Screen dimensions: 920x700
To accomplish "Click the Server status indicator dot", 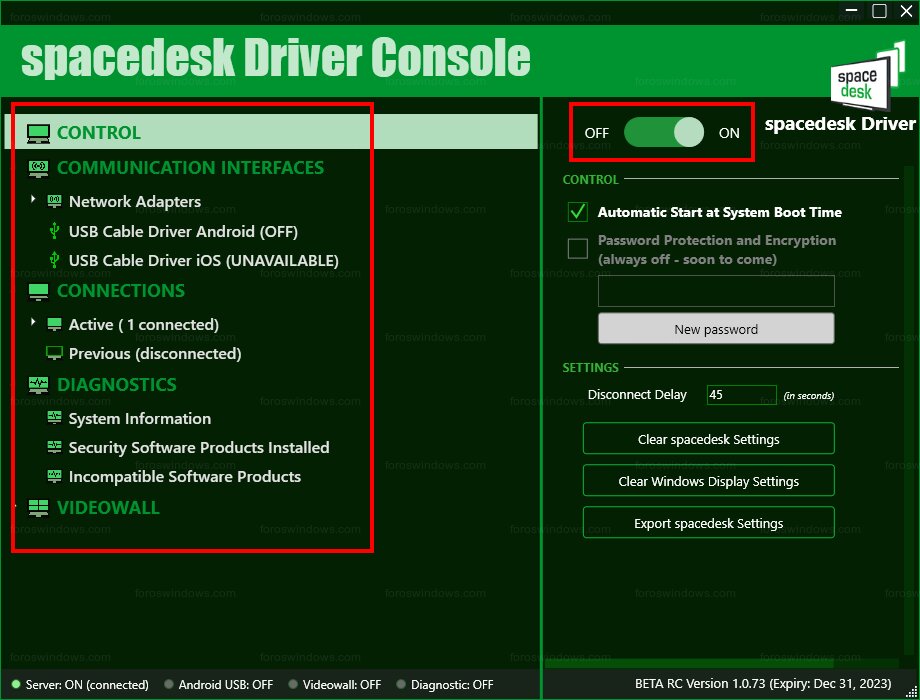I will (16, 684).
